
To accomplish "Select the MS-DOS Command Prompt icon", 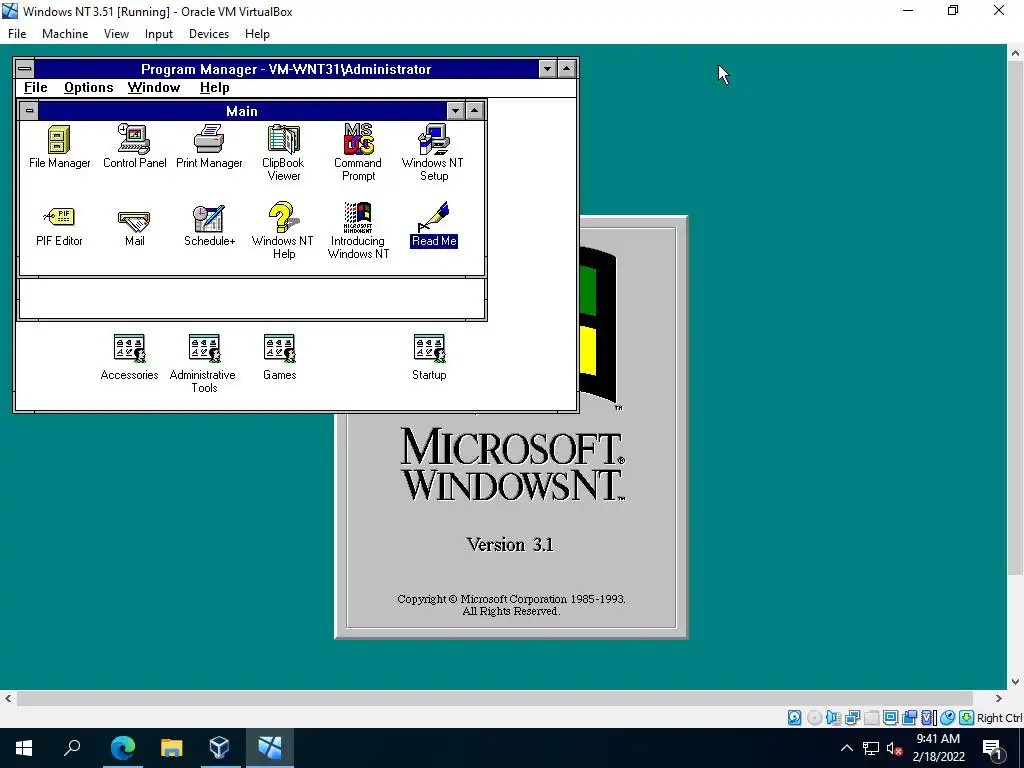I will (x=358, y=153).
